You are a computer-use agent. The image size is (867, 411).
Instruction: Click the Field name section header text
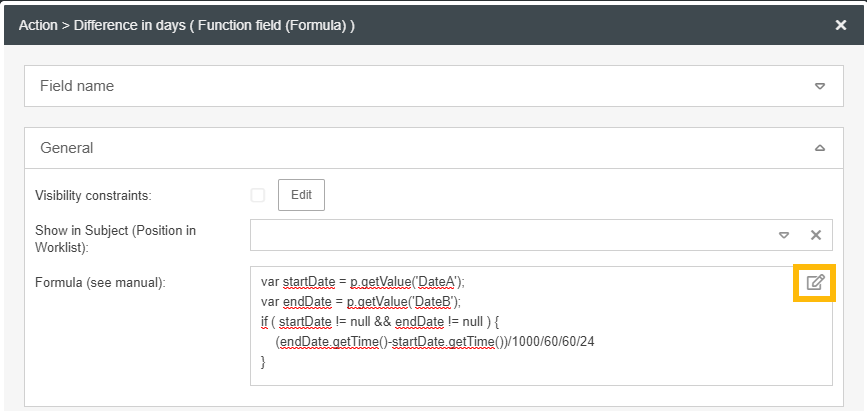pyautogui.click(x=77, y=86)
